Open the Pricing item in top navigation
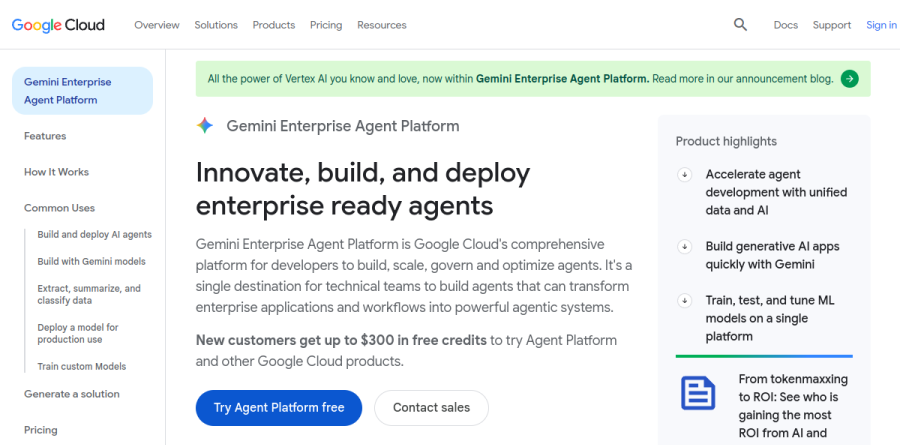 coord(326,25)
